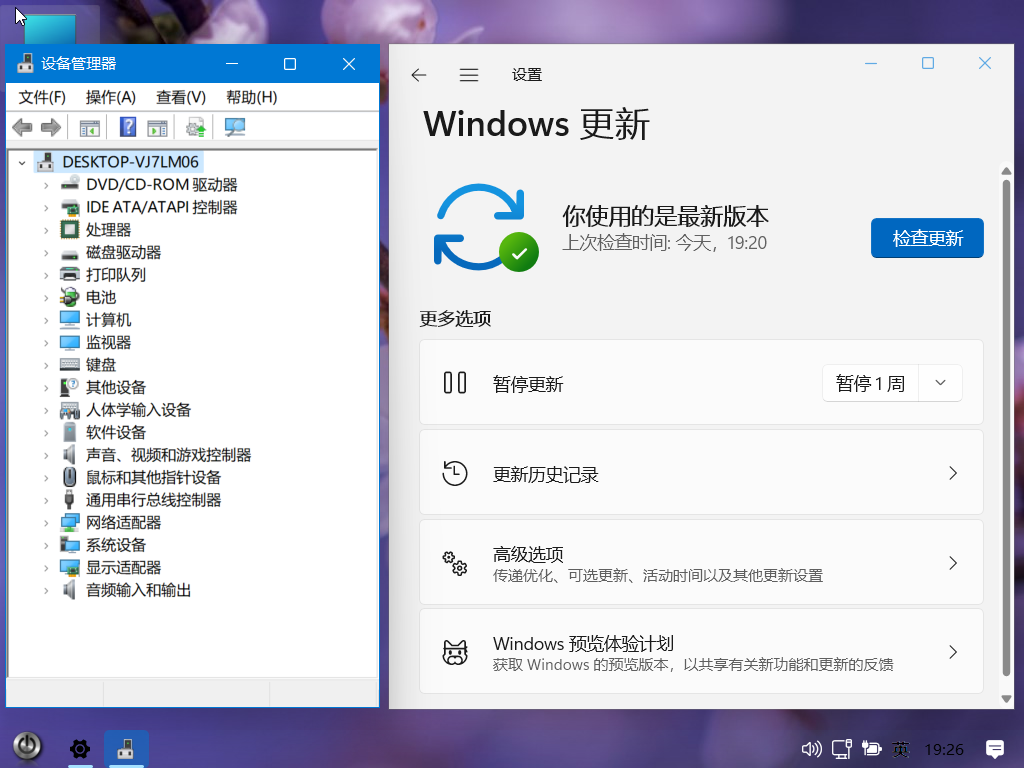Viewport: 1024px width, 768px height.
Task: Click the Device Manager taskbar icon
Action: (125, 748)
